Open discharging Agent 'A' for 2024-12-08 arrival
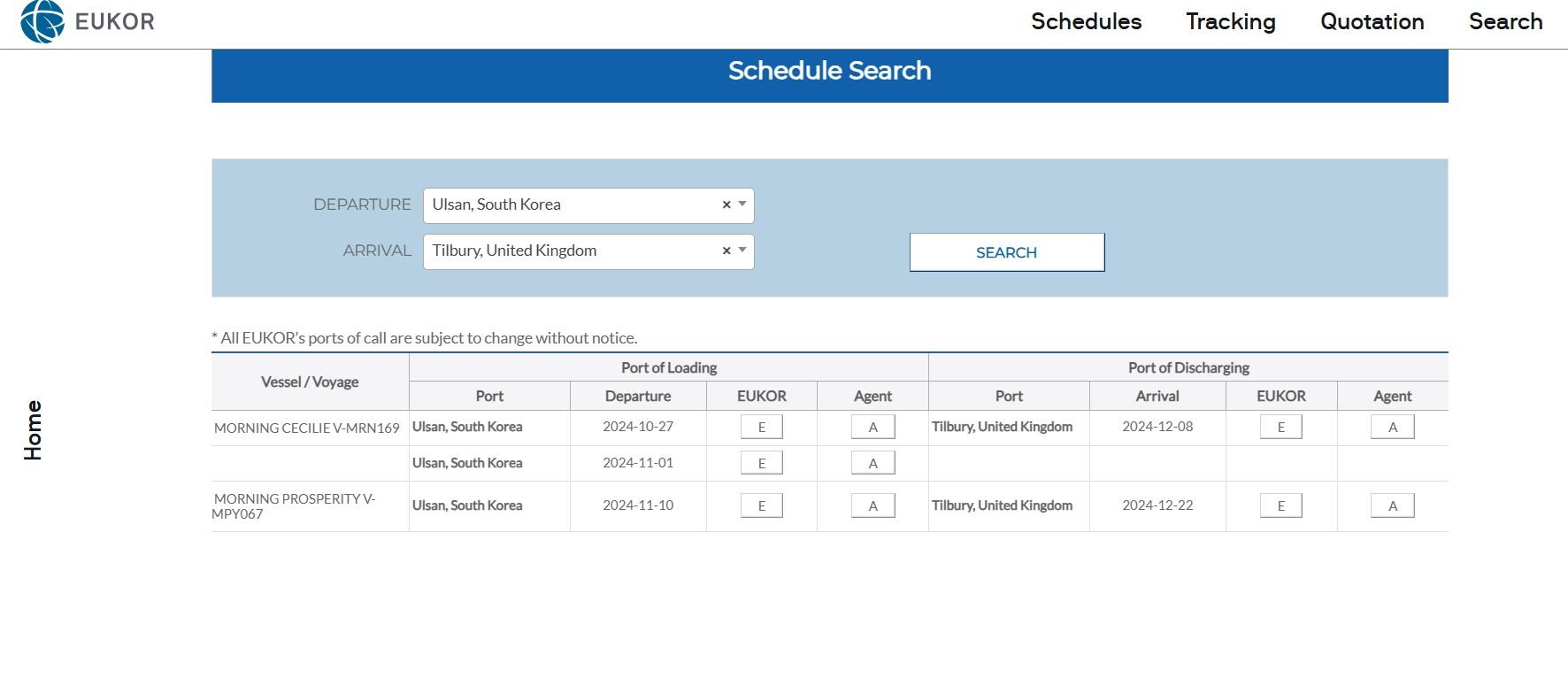This screenshot has width=1568, height=679. click(x=1392, y=428)
